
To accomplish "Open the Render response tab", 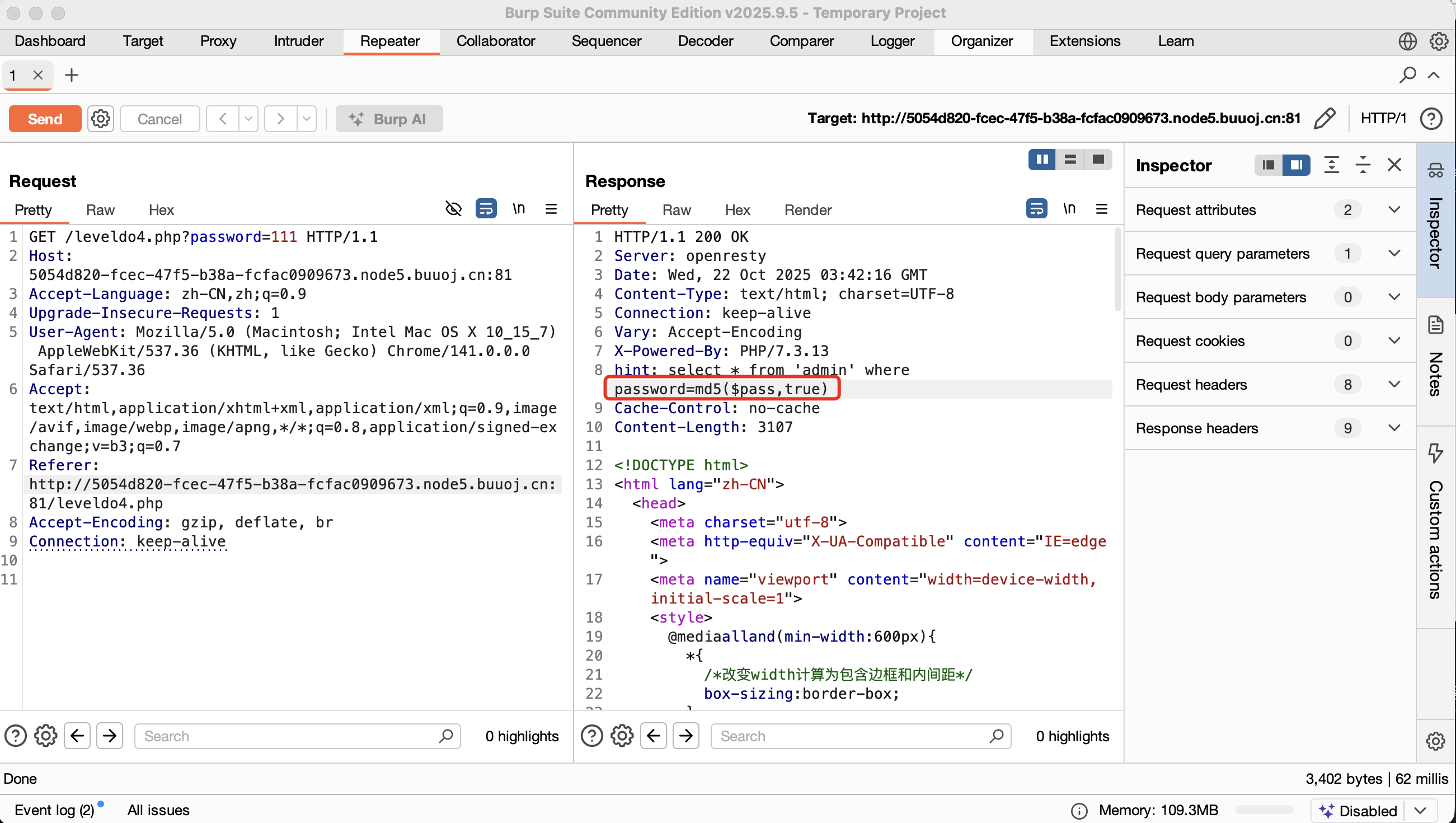I will coord(807,210).
